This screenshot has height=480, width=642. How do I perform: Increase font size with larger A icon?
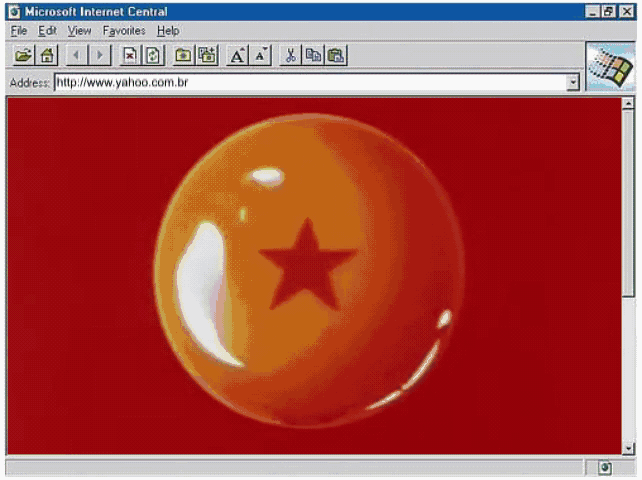click(237, 55)
